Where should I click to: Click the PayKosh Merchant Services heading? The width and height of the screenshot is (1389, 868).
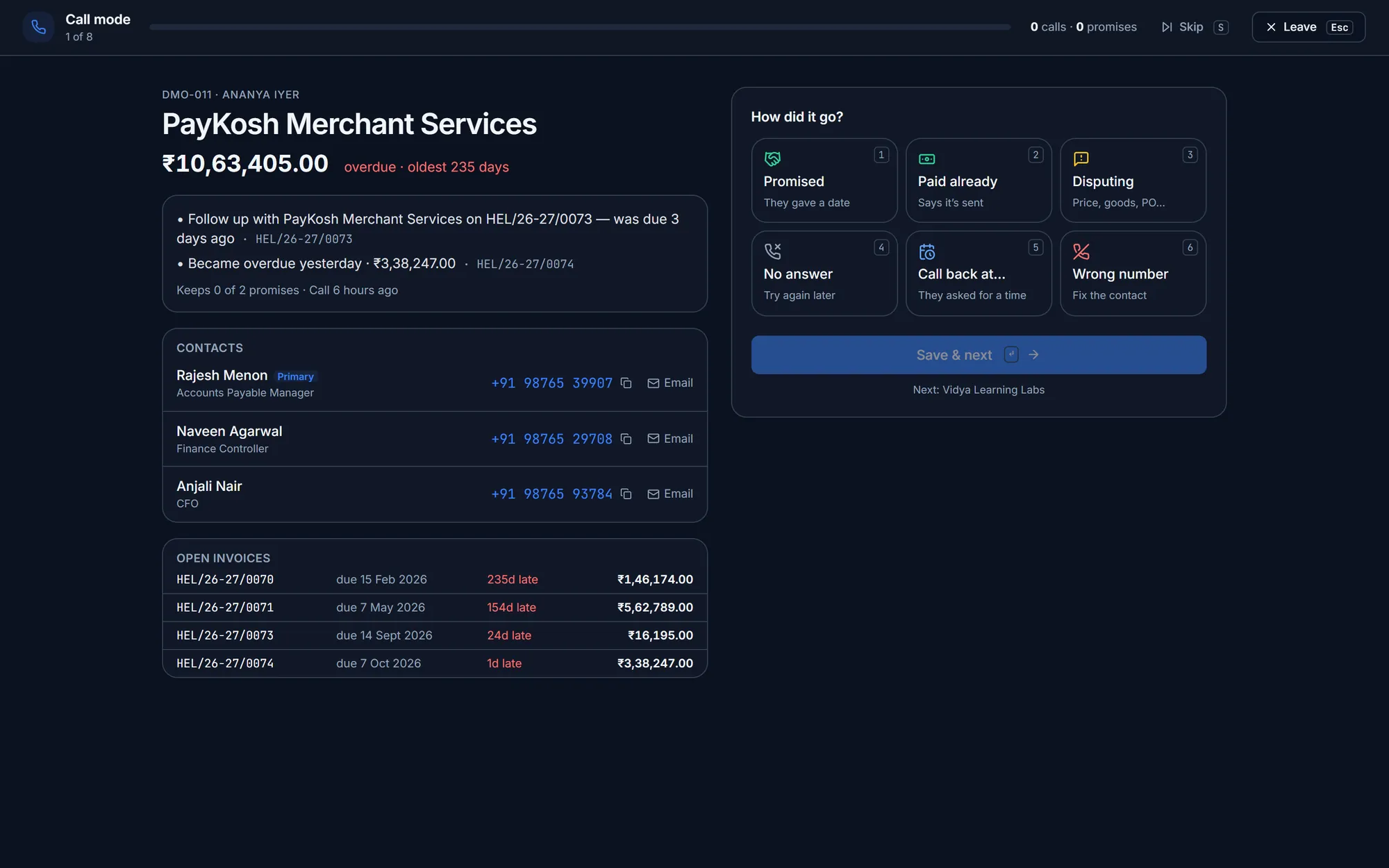point(349,124)
